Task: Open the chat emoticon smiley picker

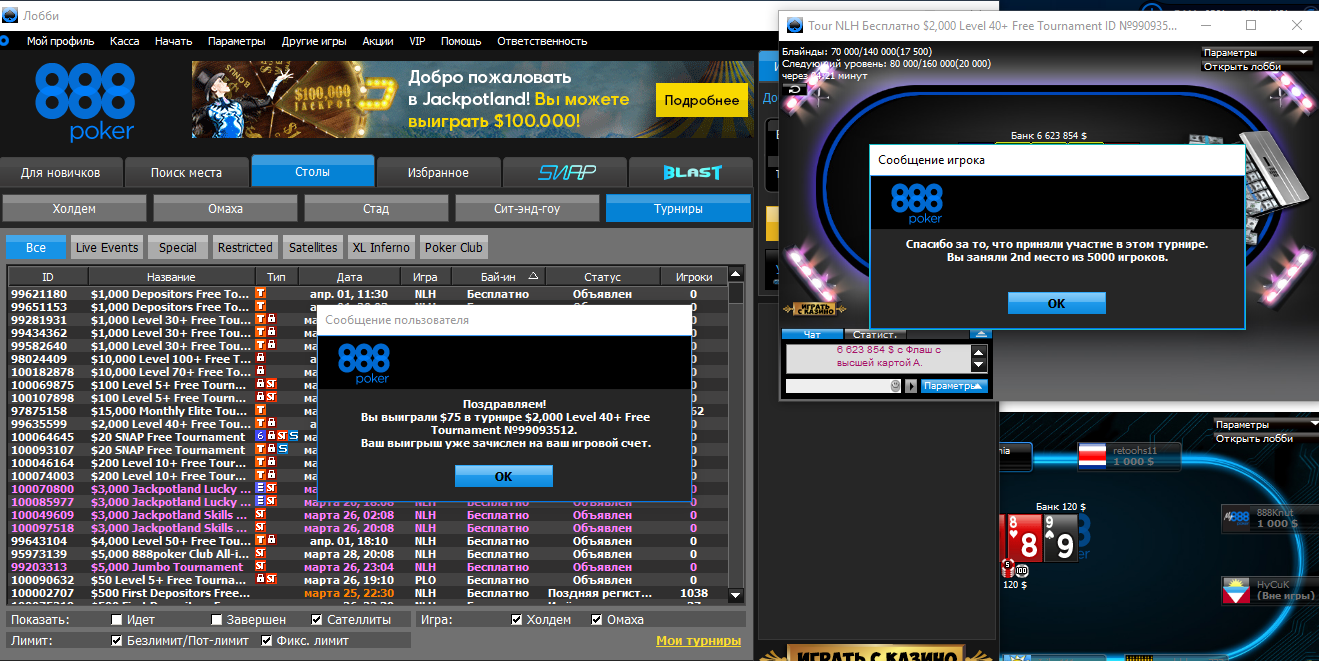Action: click(x=896, y=386)
